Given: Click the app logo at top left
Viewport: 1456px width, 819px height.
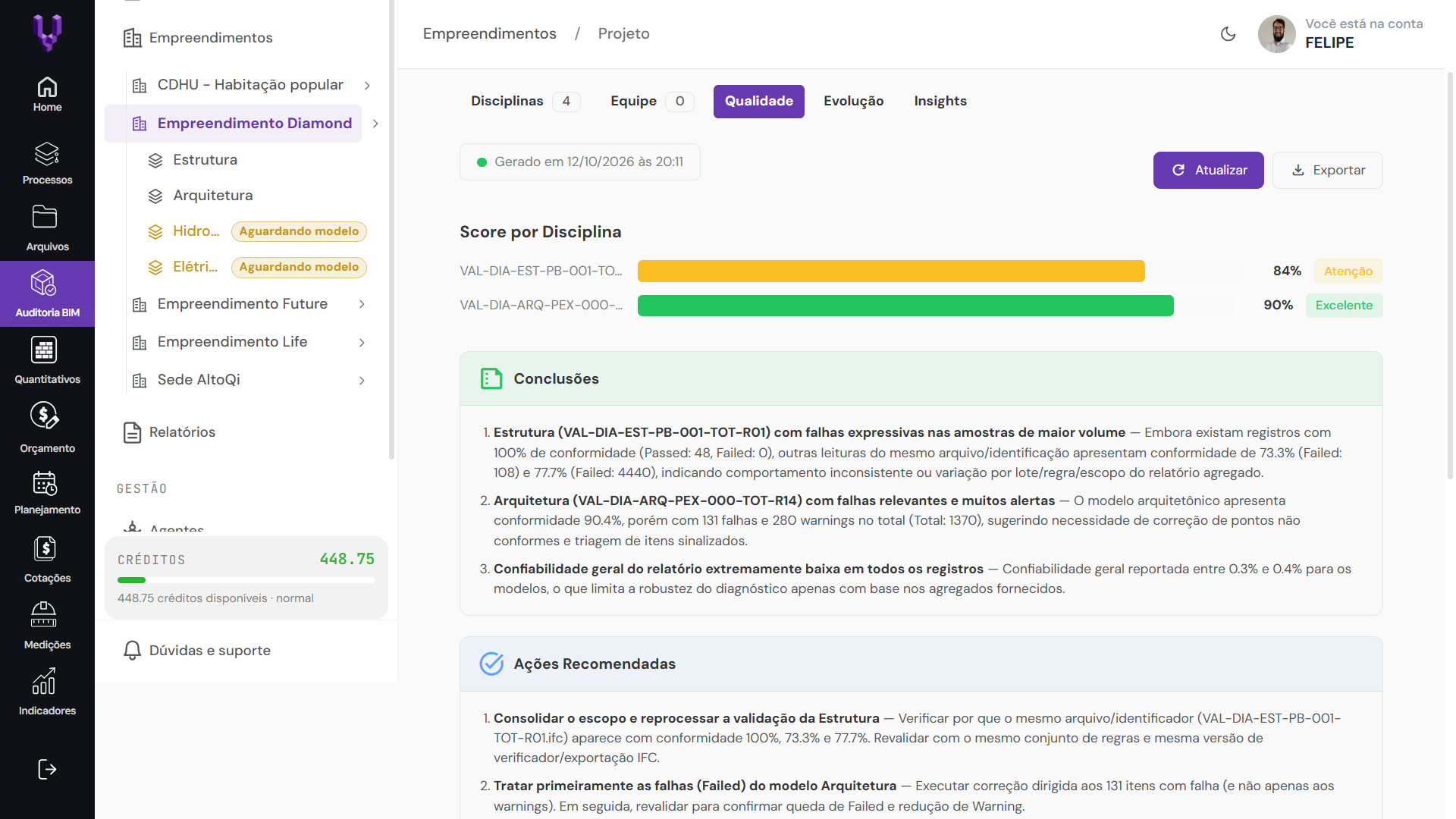Looking at the screenshot, I should (x=47, y=33).
